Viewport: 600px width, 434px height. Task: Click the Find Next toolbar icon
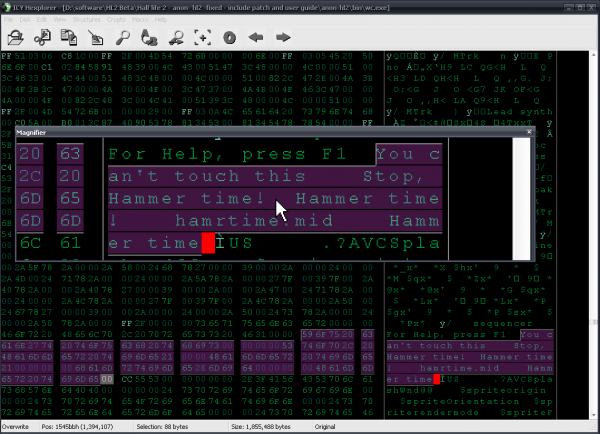point(176,38)
